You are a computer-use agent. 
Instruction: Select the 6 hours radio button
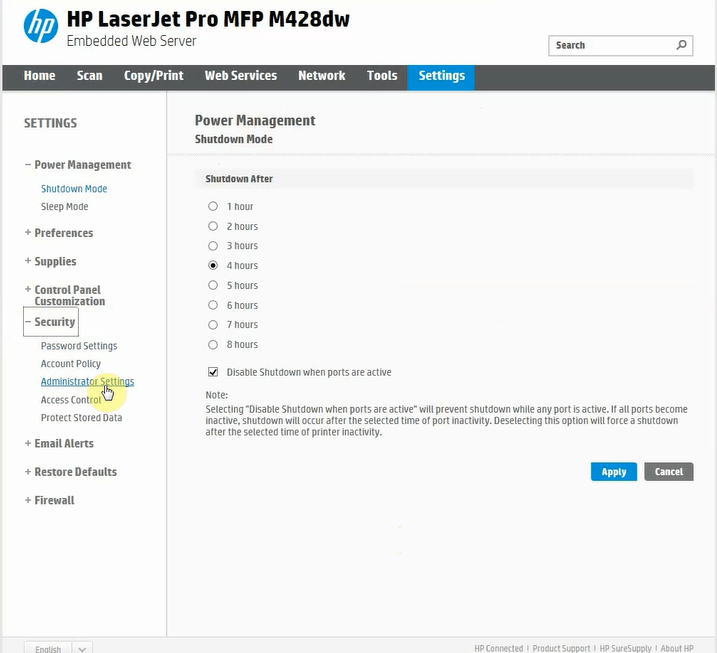coord(213,305)
